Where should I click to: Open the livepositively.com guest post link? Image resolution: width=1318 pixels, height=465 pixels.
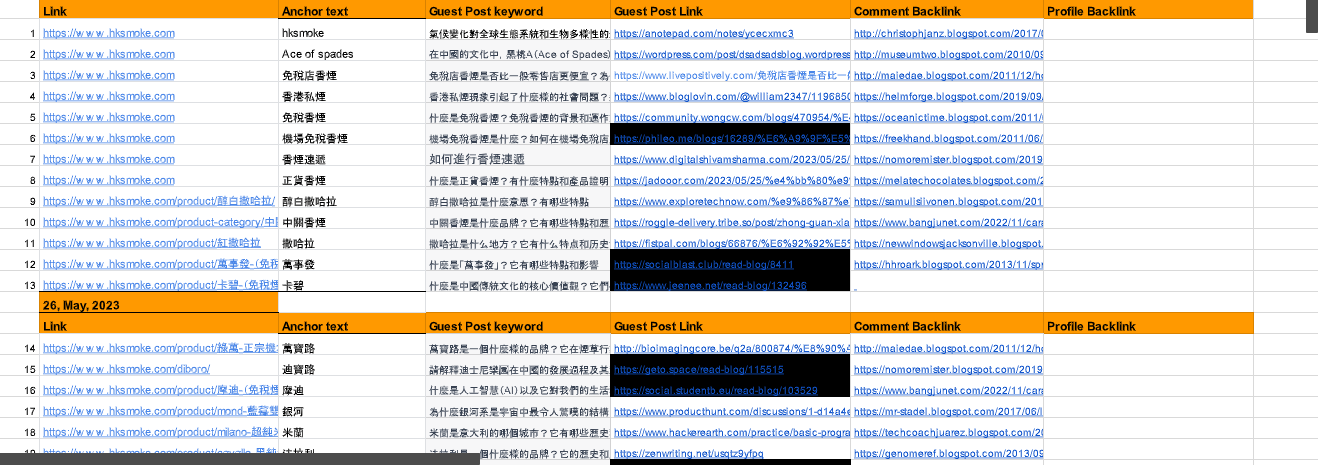pyautogui.click(x=731, y=75)
